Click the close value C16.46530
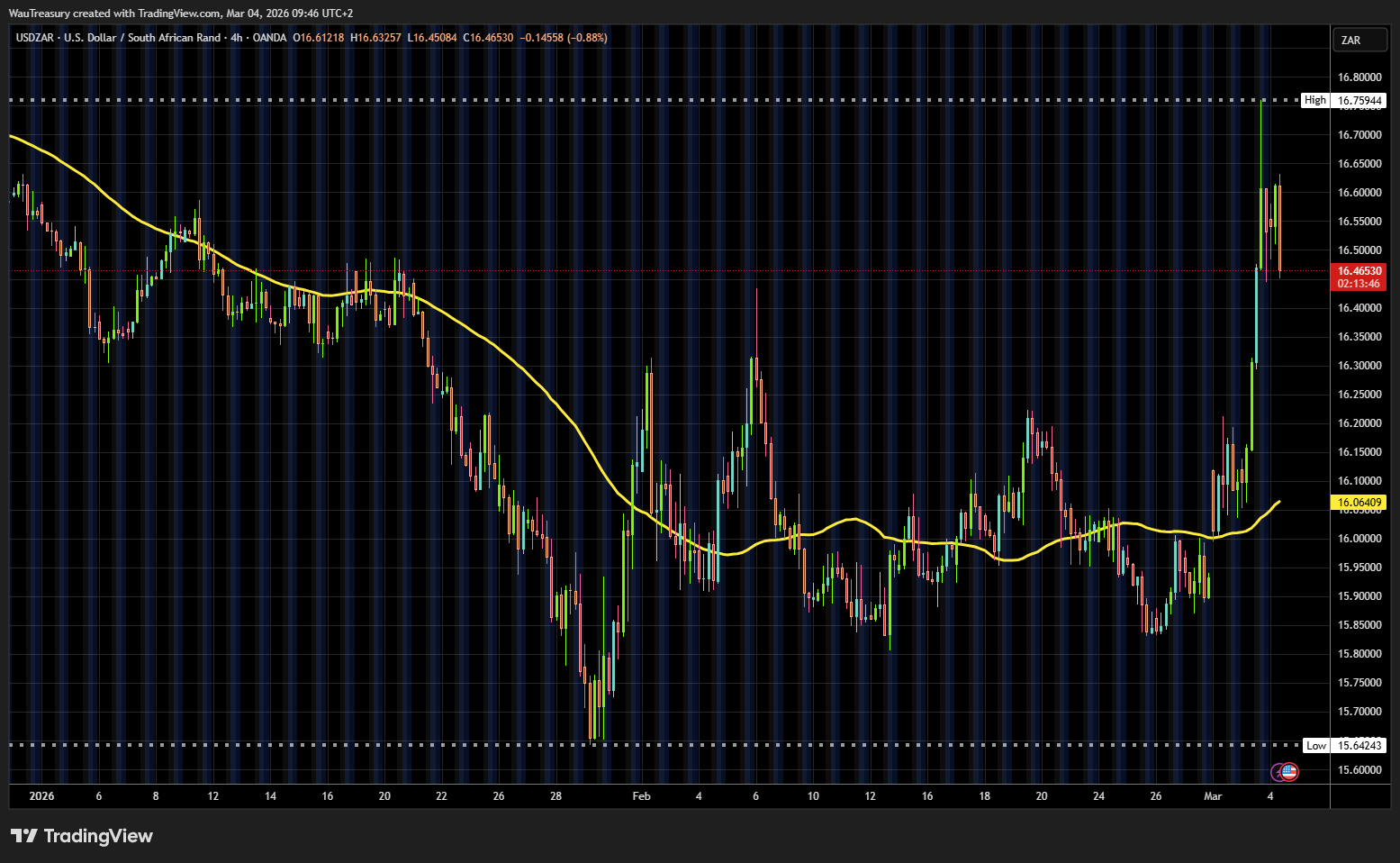This screenshot has height=863, width=1400. (x=488, y=38)
